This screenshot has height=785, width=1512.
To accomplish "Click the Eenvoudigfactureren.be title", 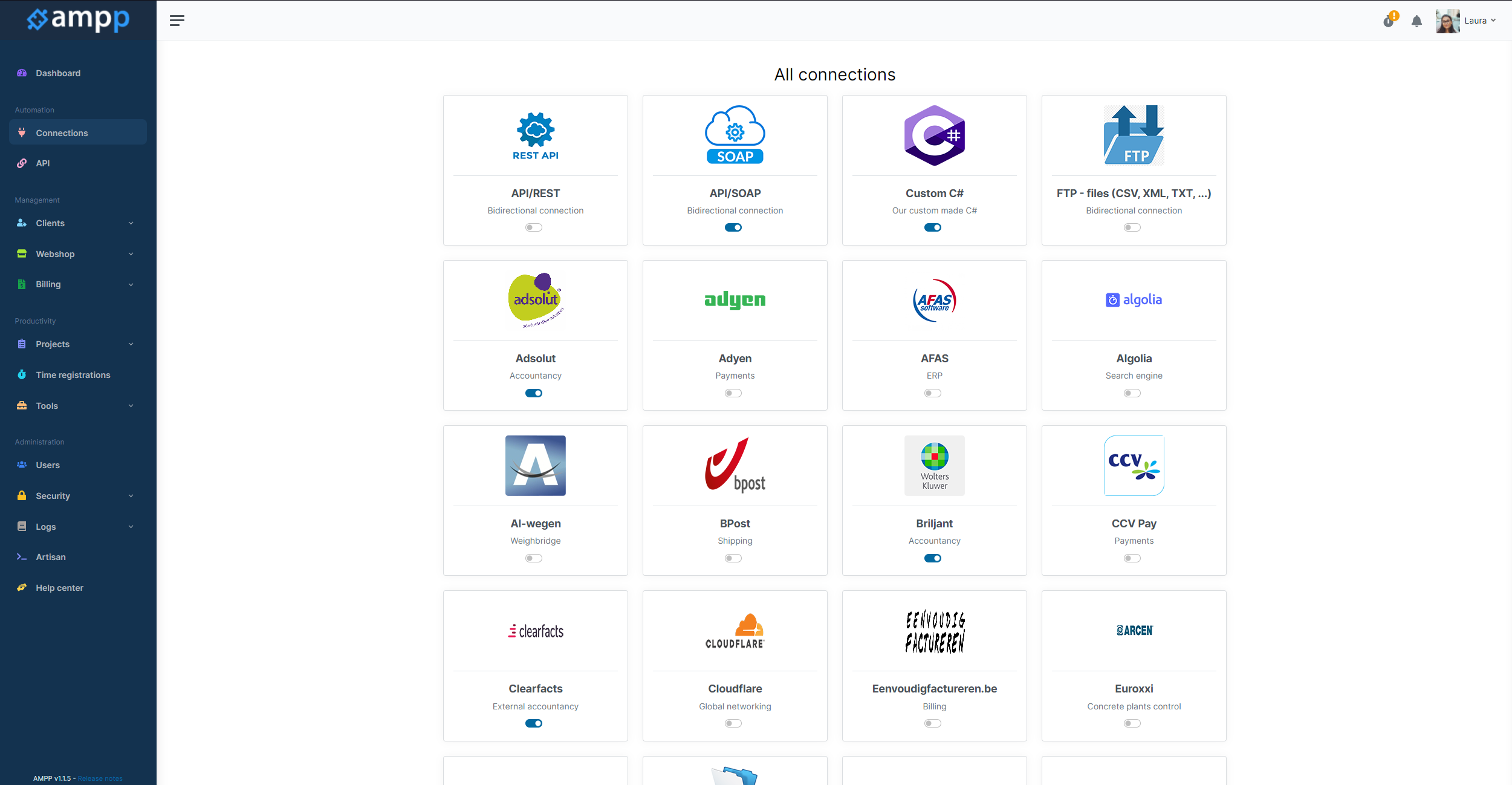I will [x=934, y=689].
